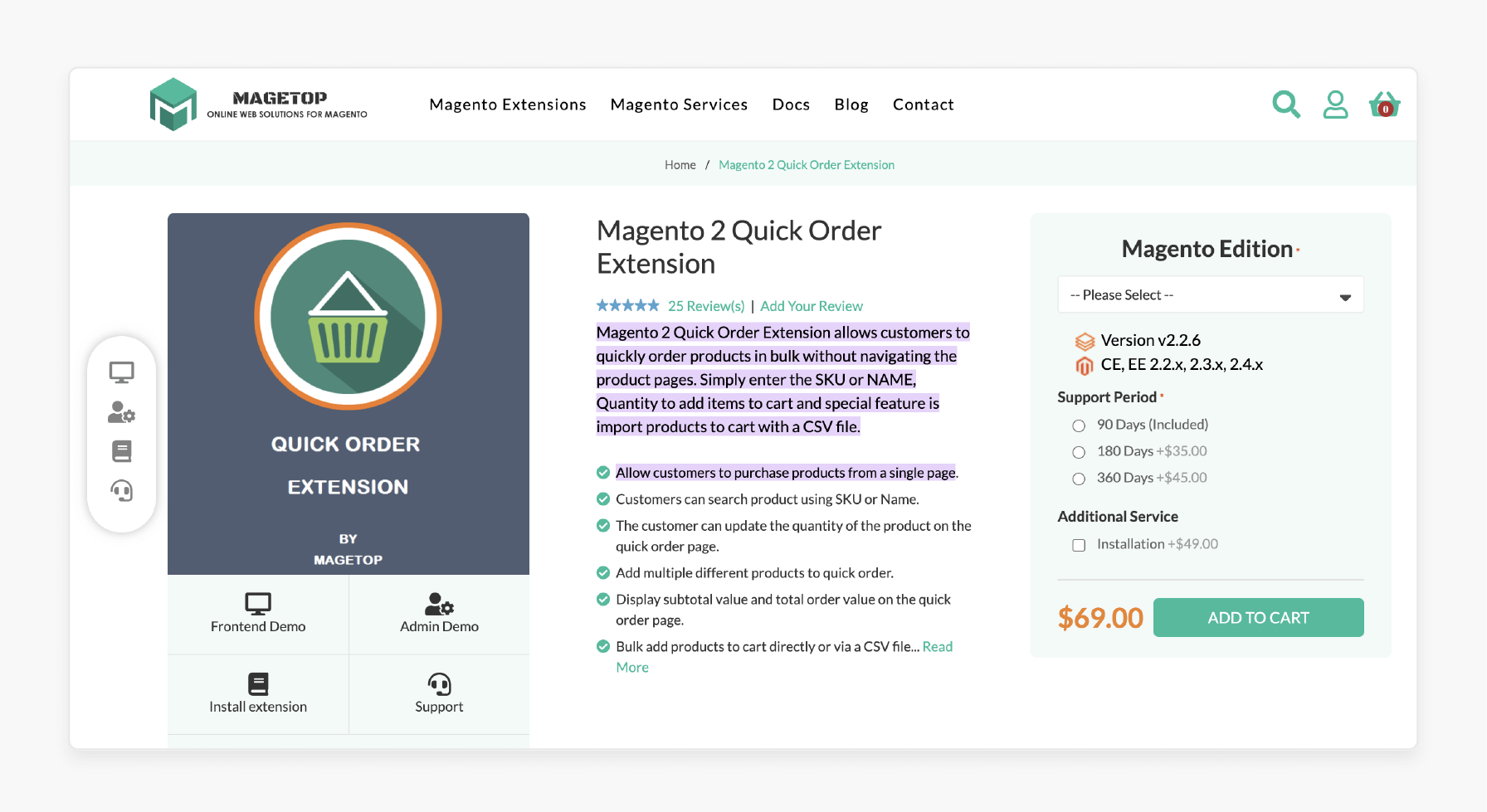The image size is (1487, 812).
Task: Click the Support headset icon
Action: (439, 683)
